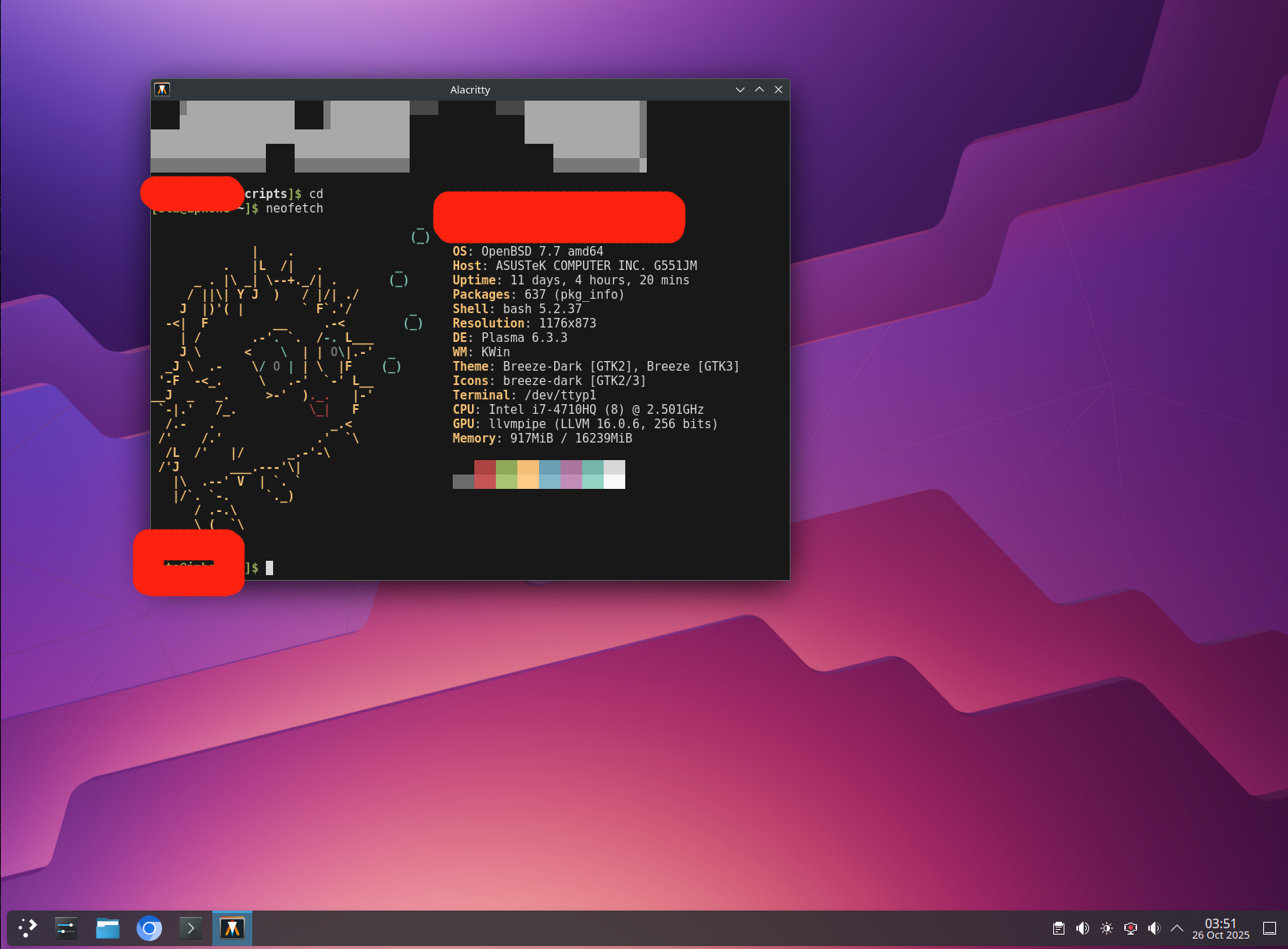Click the "Resolution: 1176x873" line
The height and width of the screenshot is (949, 1288).
525,324
